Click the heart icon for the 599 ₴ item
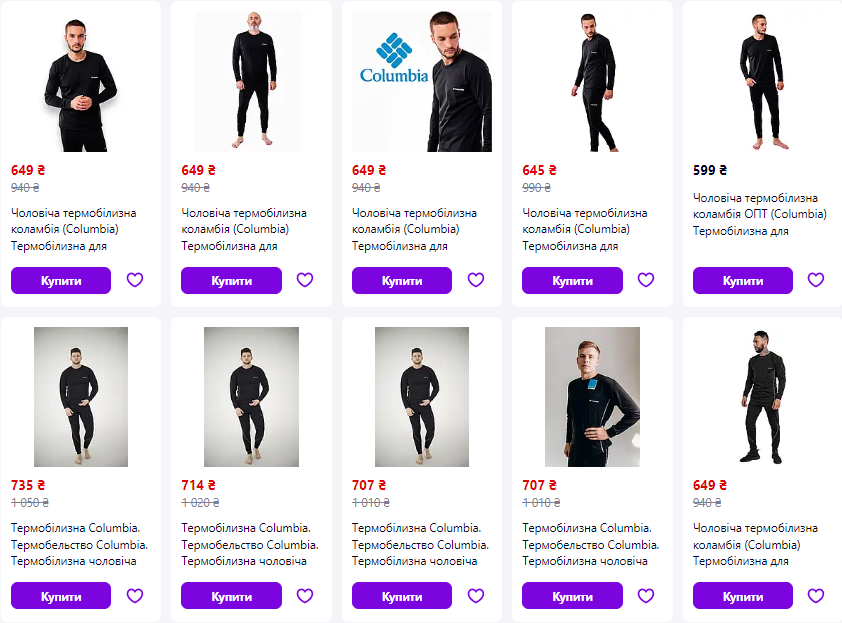This screenshot has height=623, width=842. coord(816,280)
